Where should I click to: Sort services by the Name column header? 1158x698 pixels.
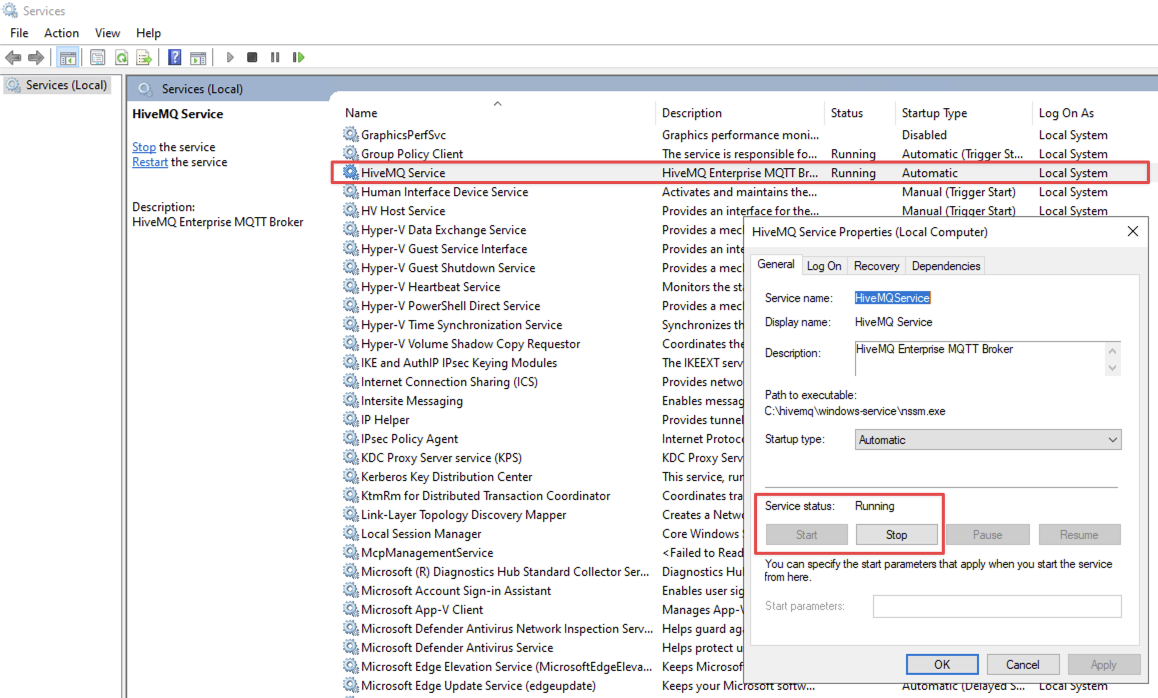tap(362, 113)
